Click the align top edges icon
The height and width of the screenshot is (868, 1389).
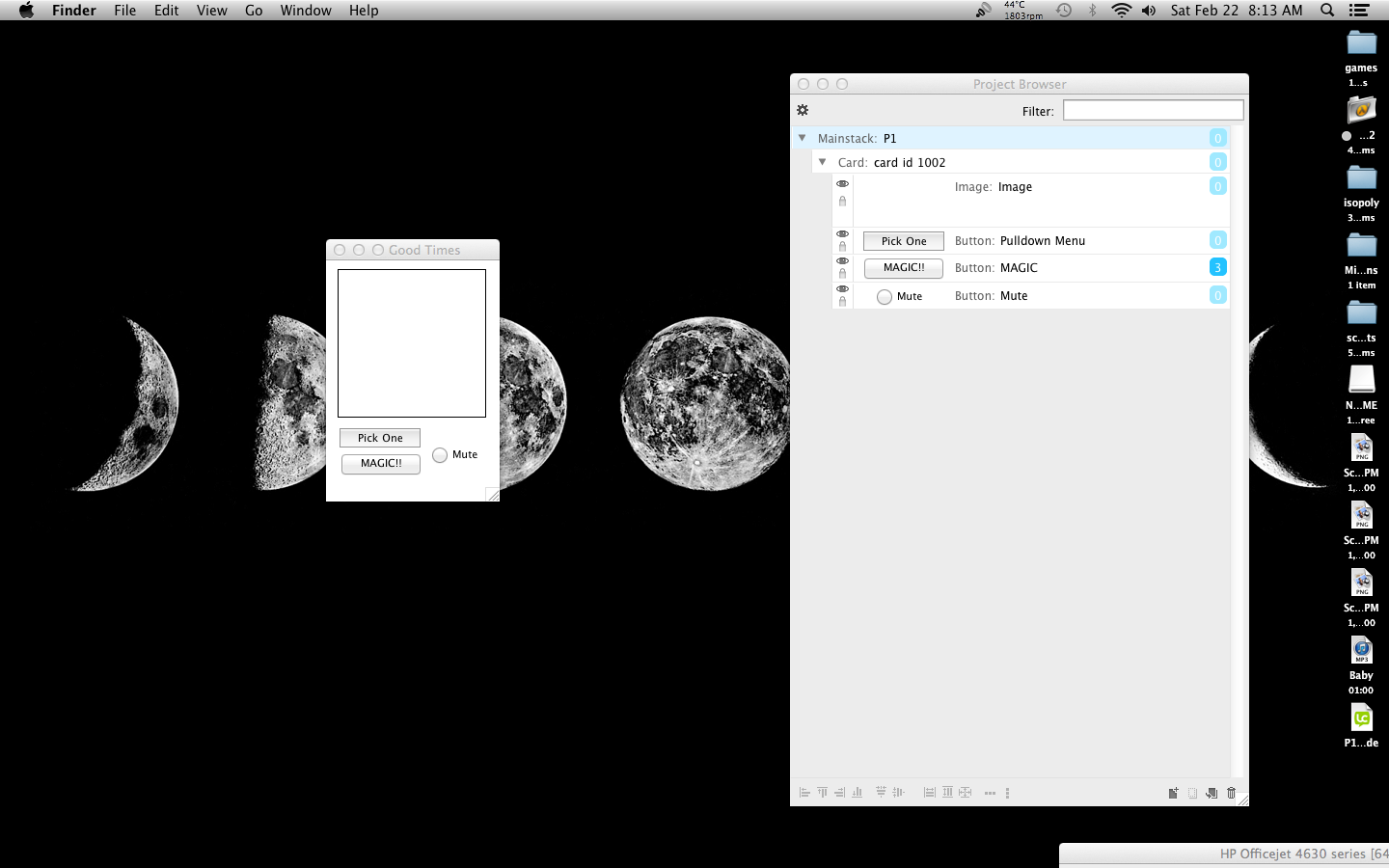(x=822, y=793)
